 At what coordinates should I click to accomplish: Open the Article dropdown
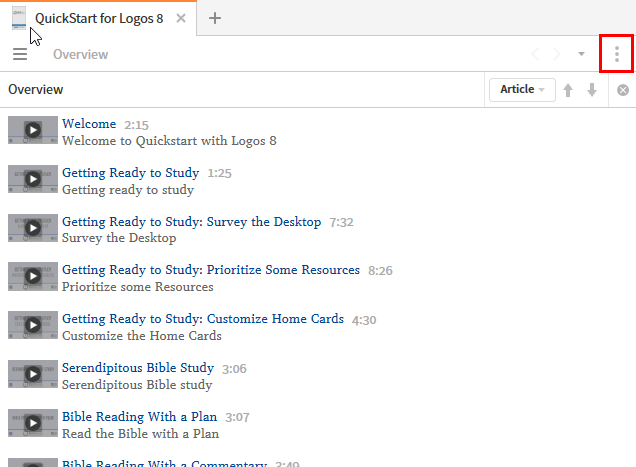pos(522,90)
